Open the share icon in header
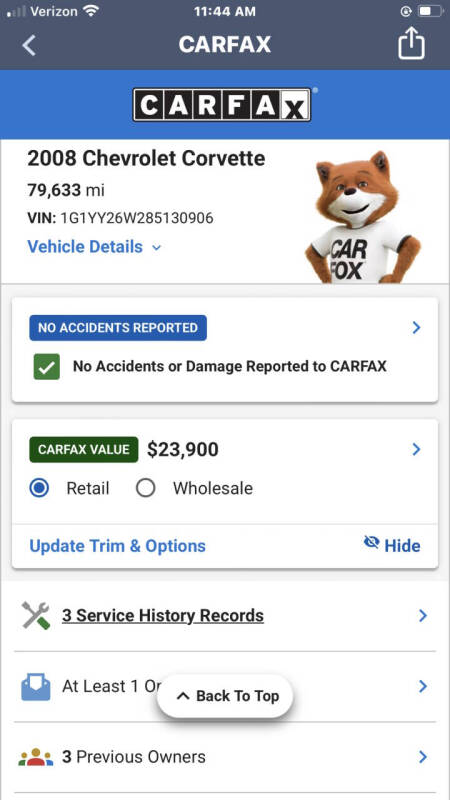 411,44
